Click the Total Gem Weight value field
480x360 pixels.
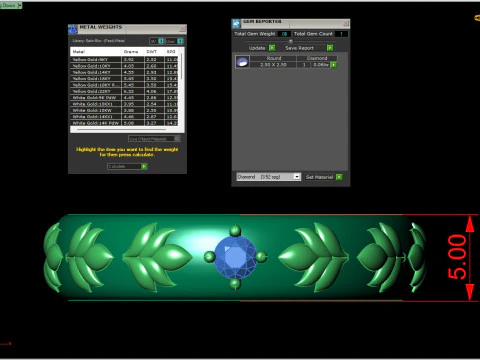(284, 34)
